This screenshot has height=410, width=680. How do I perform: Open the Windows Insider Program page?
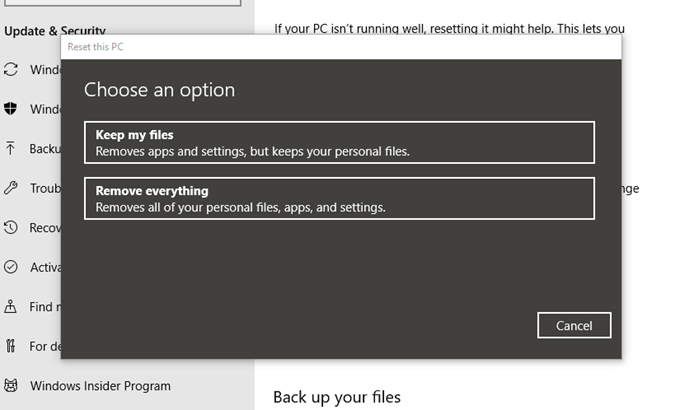click(100, 386)
